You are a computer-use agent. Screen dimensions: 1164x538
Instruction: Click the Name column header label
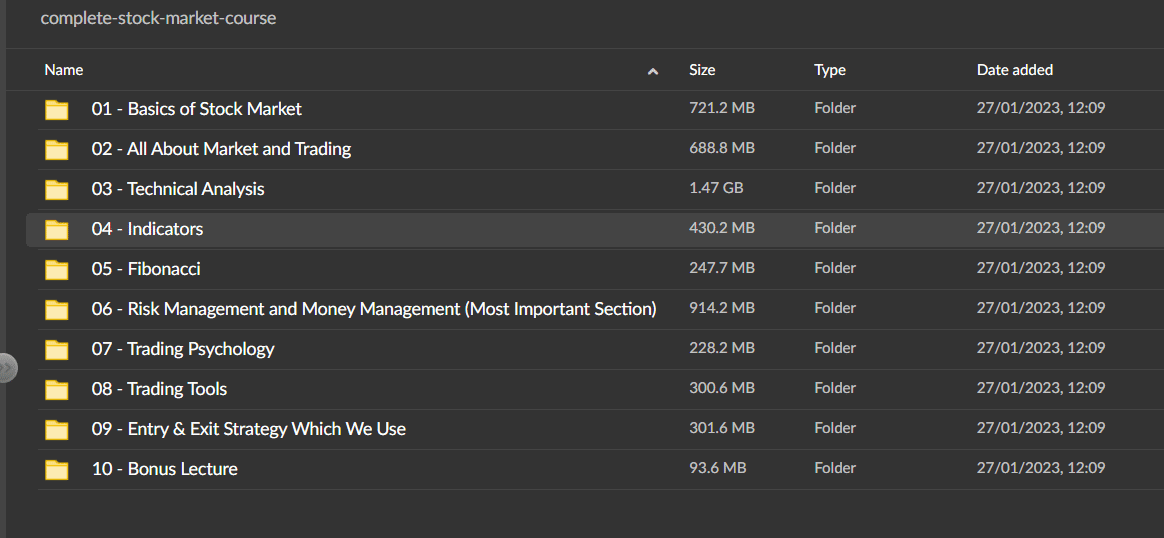point(64,70)
